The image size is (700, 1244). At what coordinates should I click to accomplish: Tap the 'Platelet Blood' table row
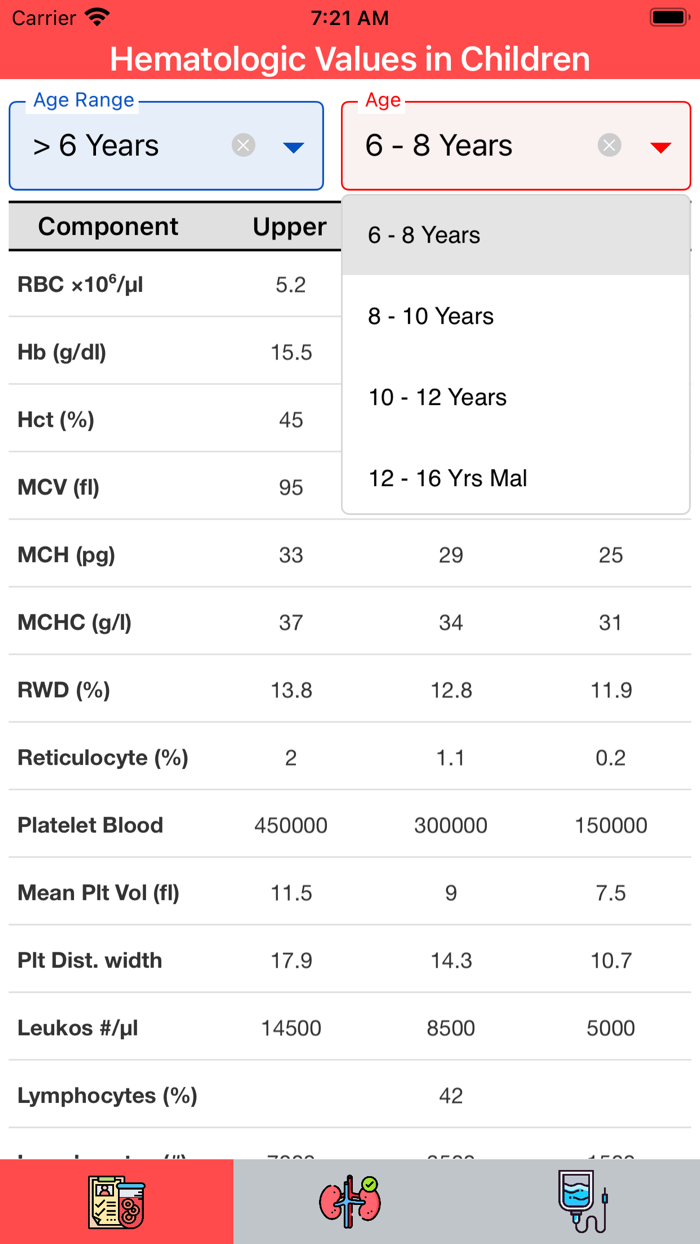pos(89,824)
